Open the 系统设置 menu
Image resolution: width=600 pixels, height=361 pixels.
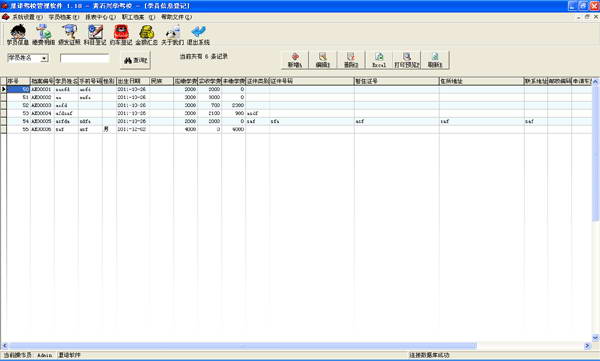(23, 17)
